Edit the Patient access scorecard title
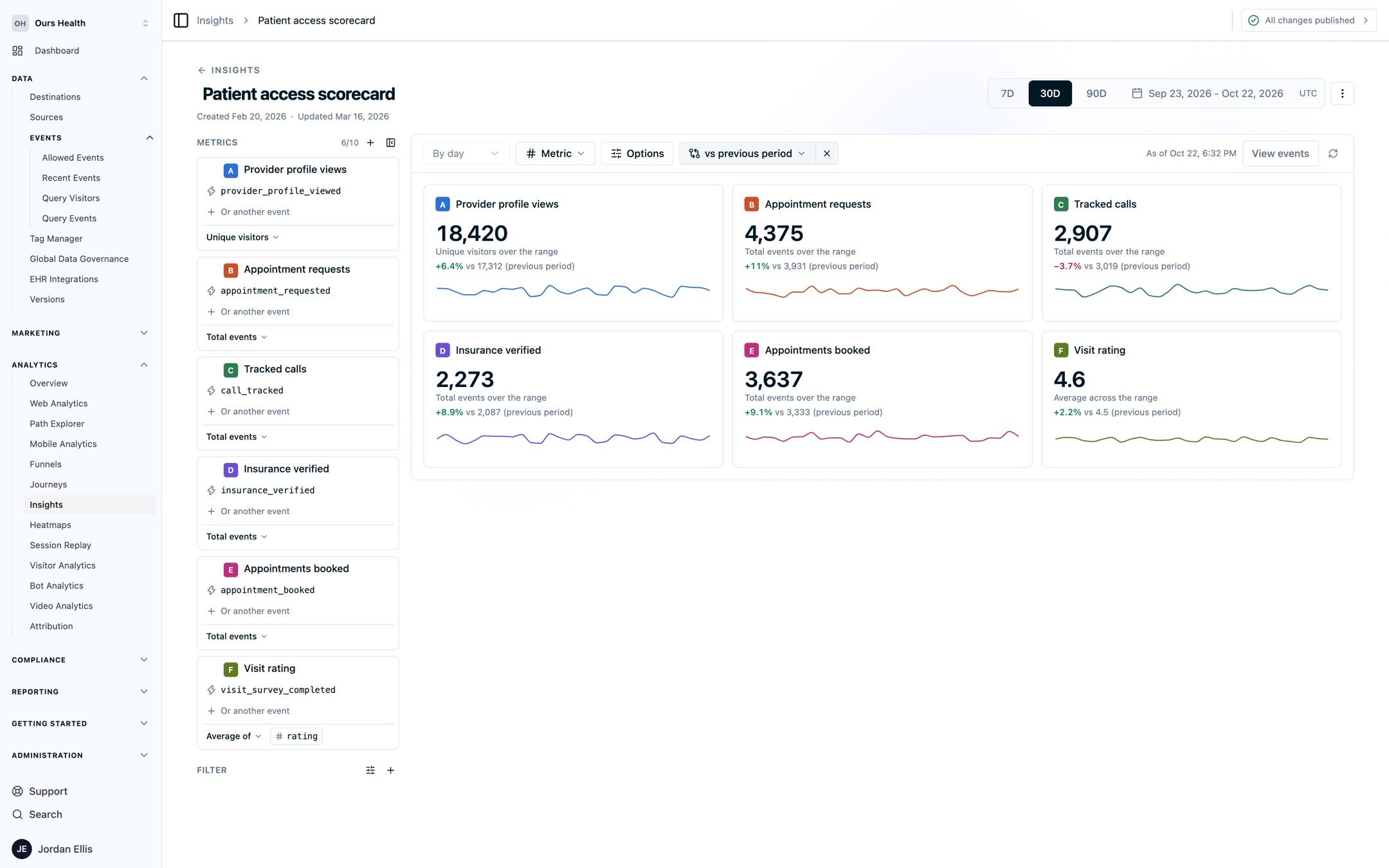Screen dimensions: 1389x868 pyautogui.click(x=298, y=94)
